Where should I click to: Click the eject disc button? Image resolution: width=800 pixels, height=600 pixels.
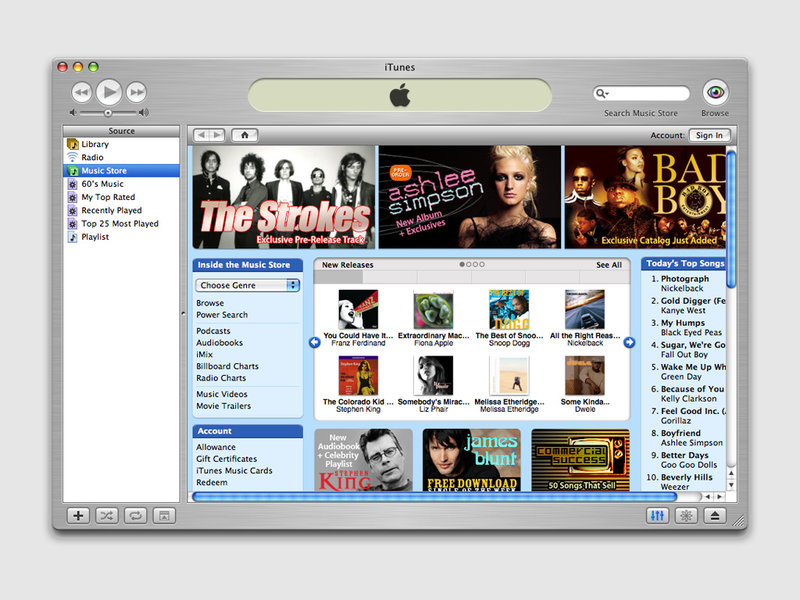click(715, 516)
